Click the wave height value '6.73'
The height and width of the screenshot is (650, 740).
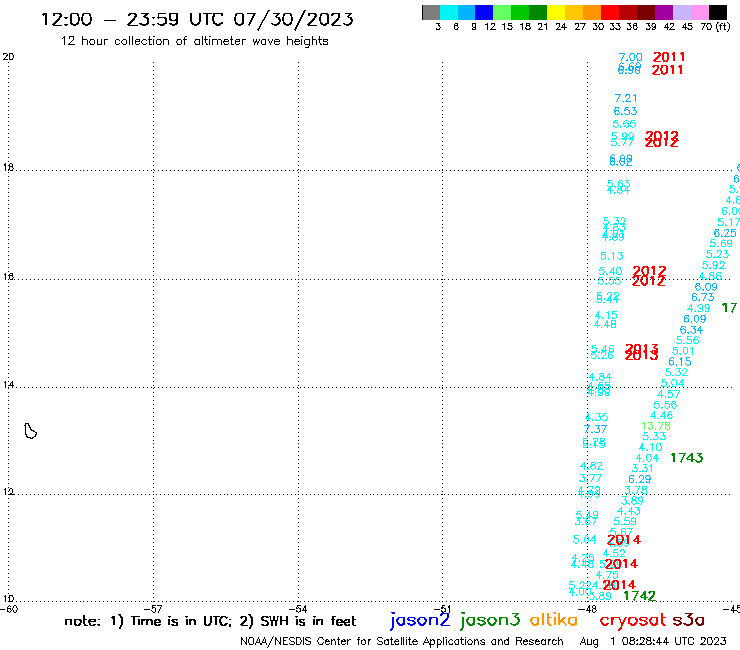pyautogui.click(x=703, y=297)
